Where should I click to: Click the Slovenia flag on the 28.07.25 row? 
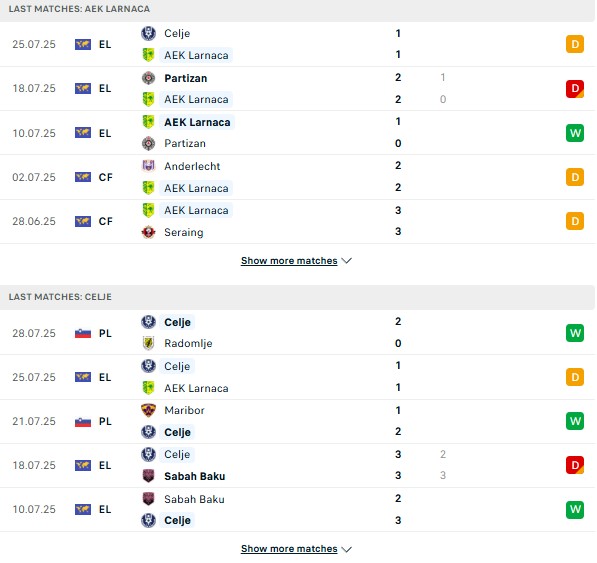tap(83, 333)
